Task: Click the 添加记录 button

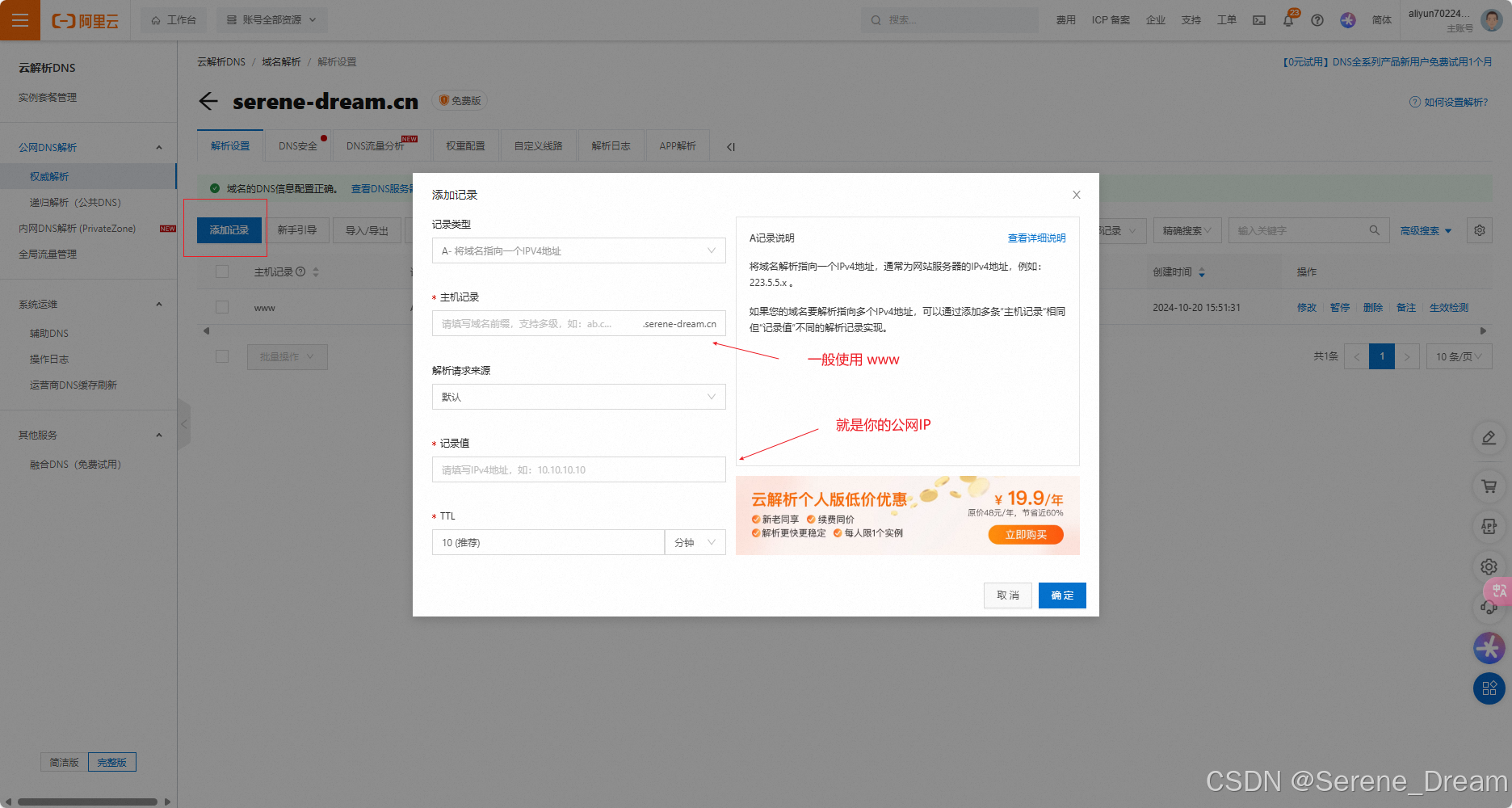Action: point(229,230)
